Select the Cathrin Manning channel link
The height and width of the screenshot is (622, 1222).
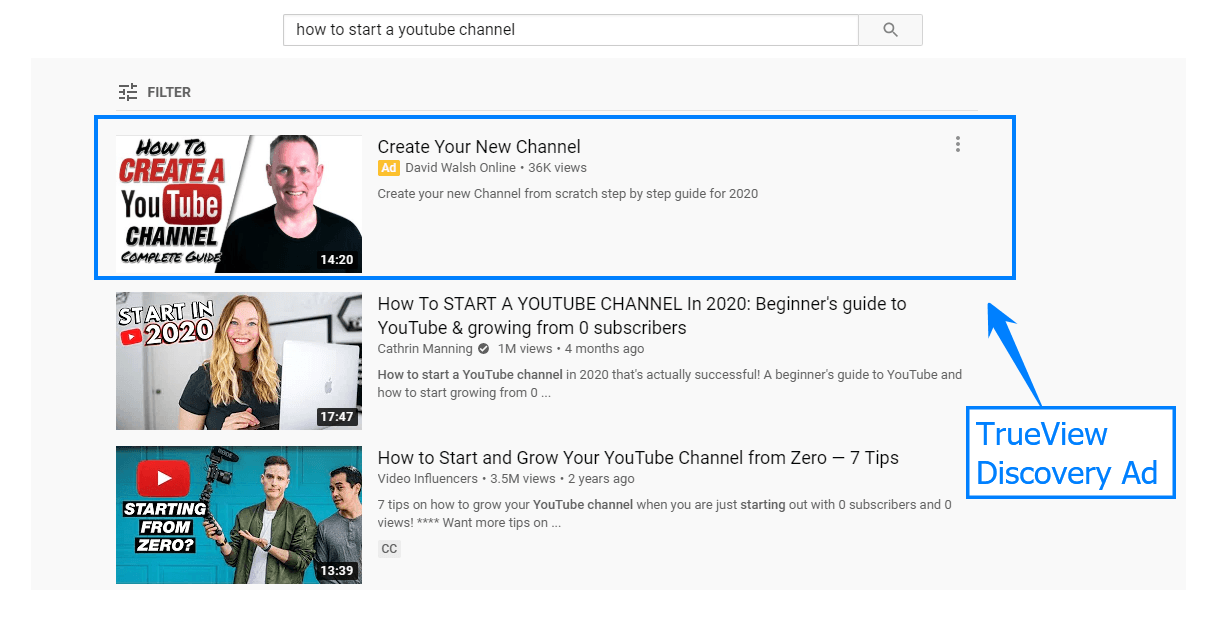(425, 348)
